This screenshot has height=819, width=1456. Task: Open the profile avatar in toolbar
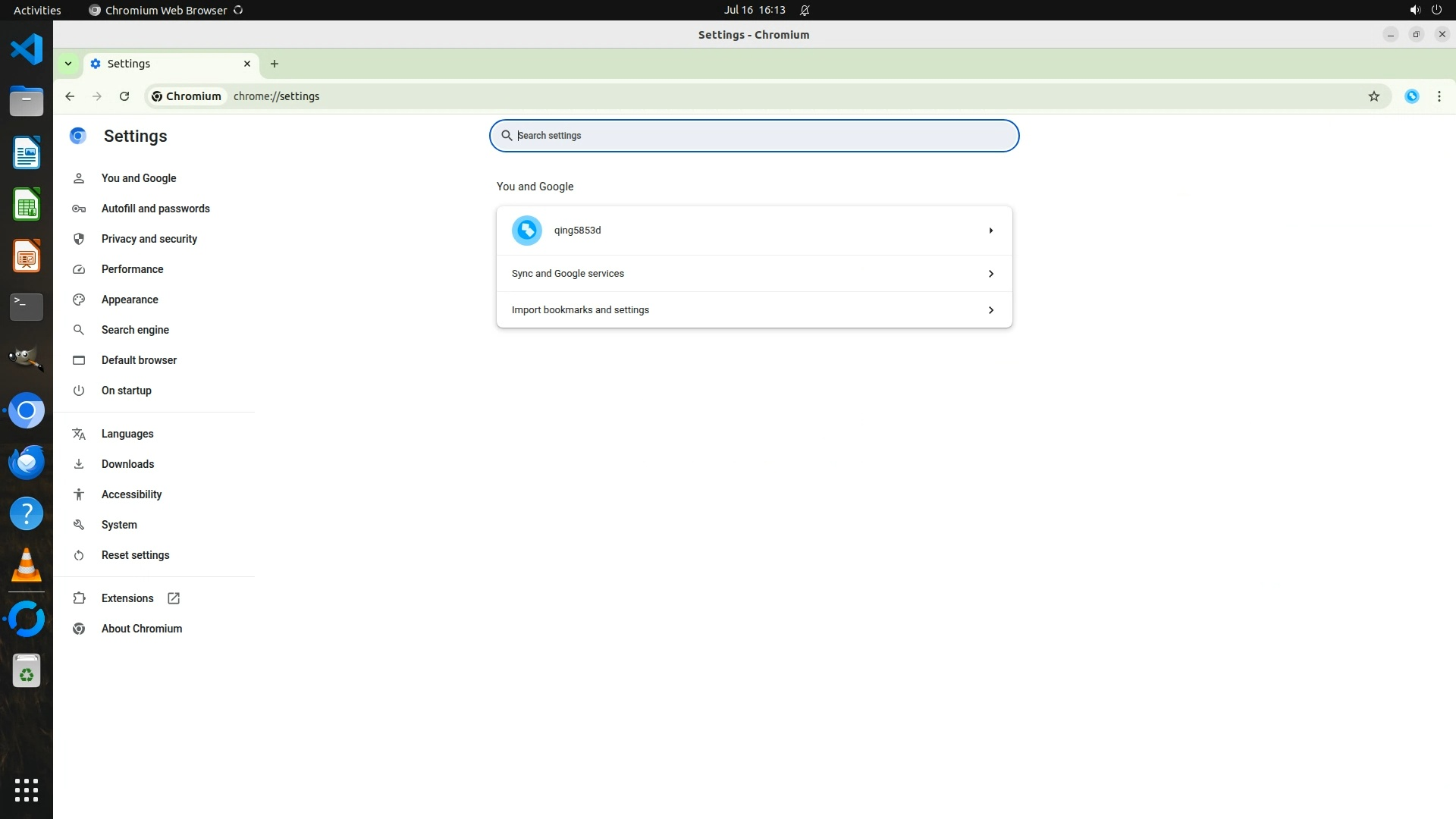click(x=1411, y=96)
